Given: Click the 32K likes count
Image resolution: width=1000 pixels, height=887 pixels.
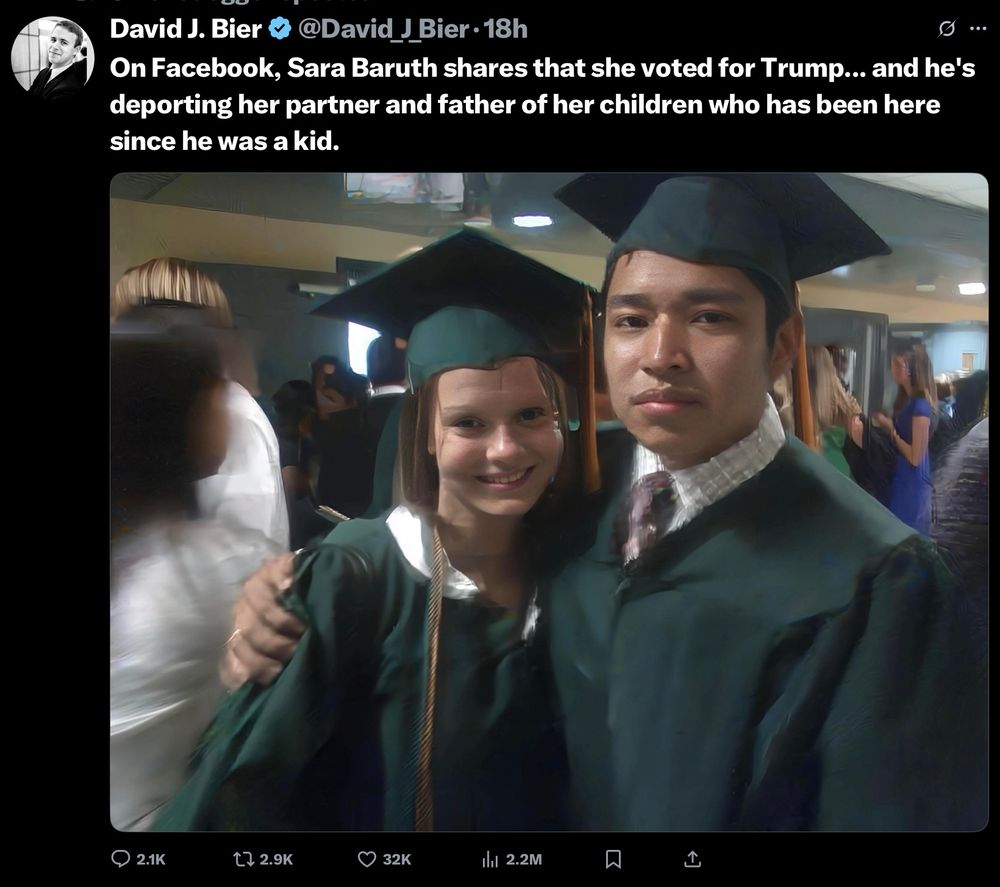Looking at the screenshot, I should coord(397,860).
